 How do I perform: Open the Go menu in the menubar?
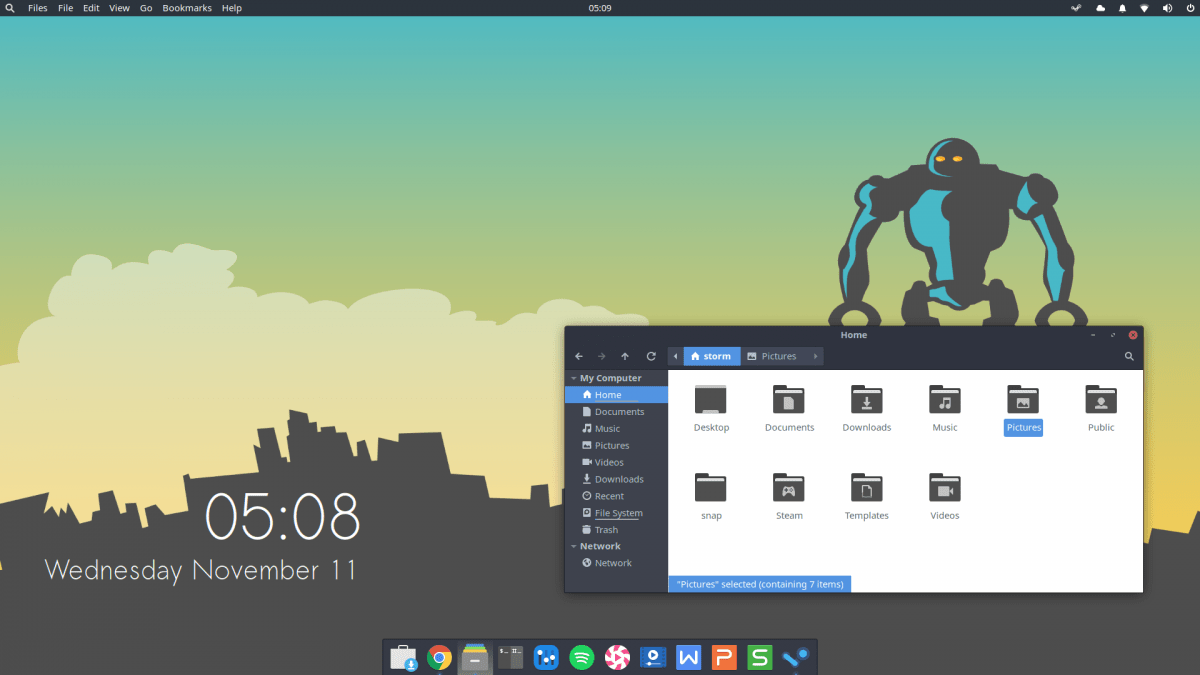coord(146,8)
